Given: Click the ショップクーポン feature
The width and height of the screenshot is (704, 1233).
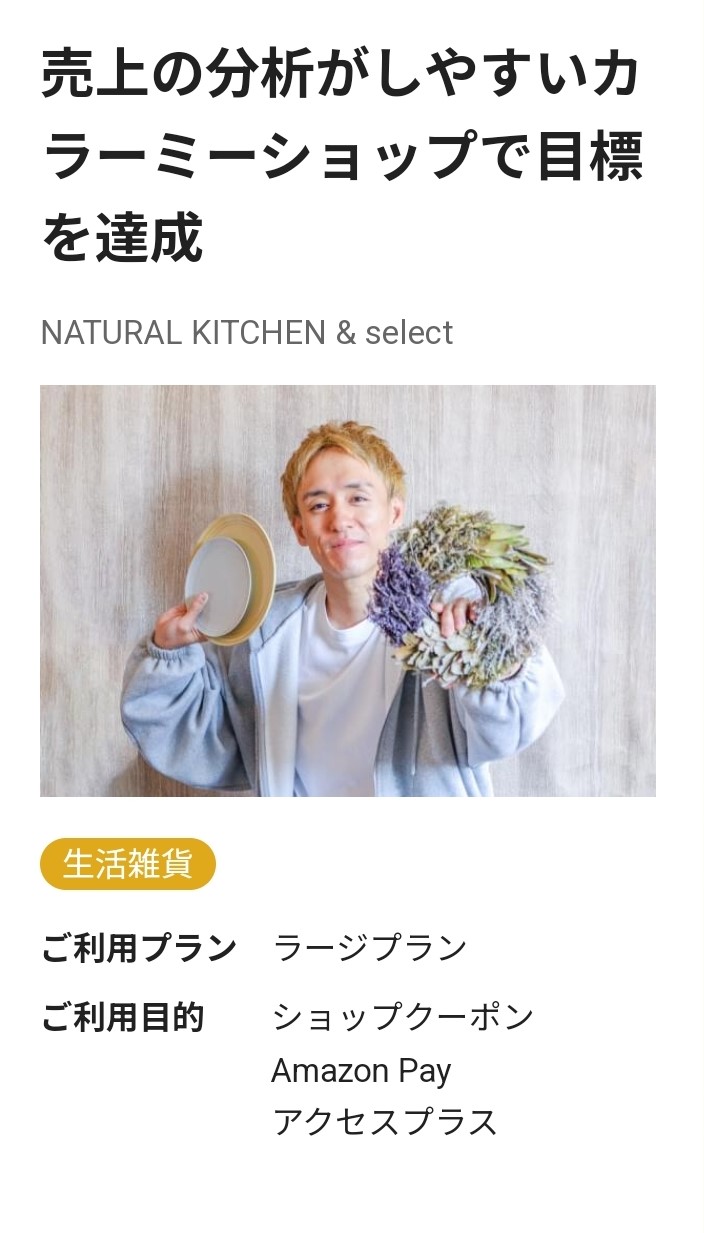Looking at the screenshot, I should click(x=403, y=1018).
